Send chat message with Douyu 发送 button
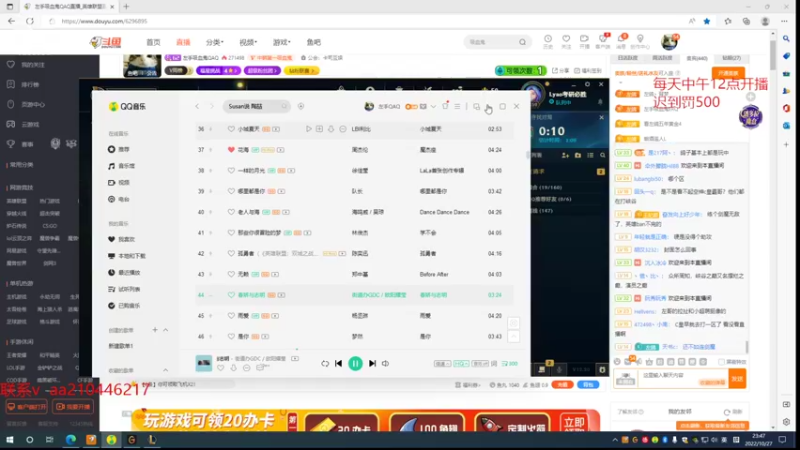 pyautogui.click(x=737, y=379)
